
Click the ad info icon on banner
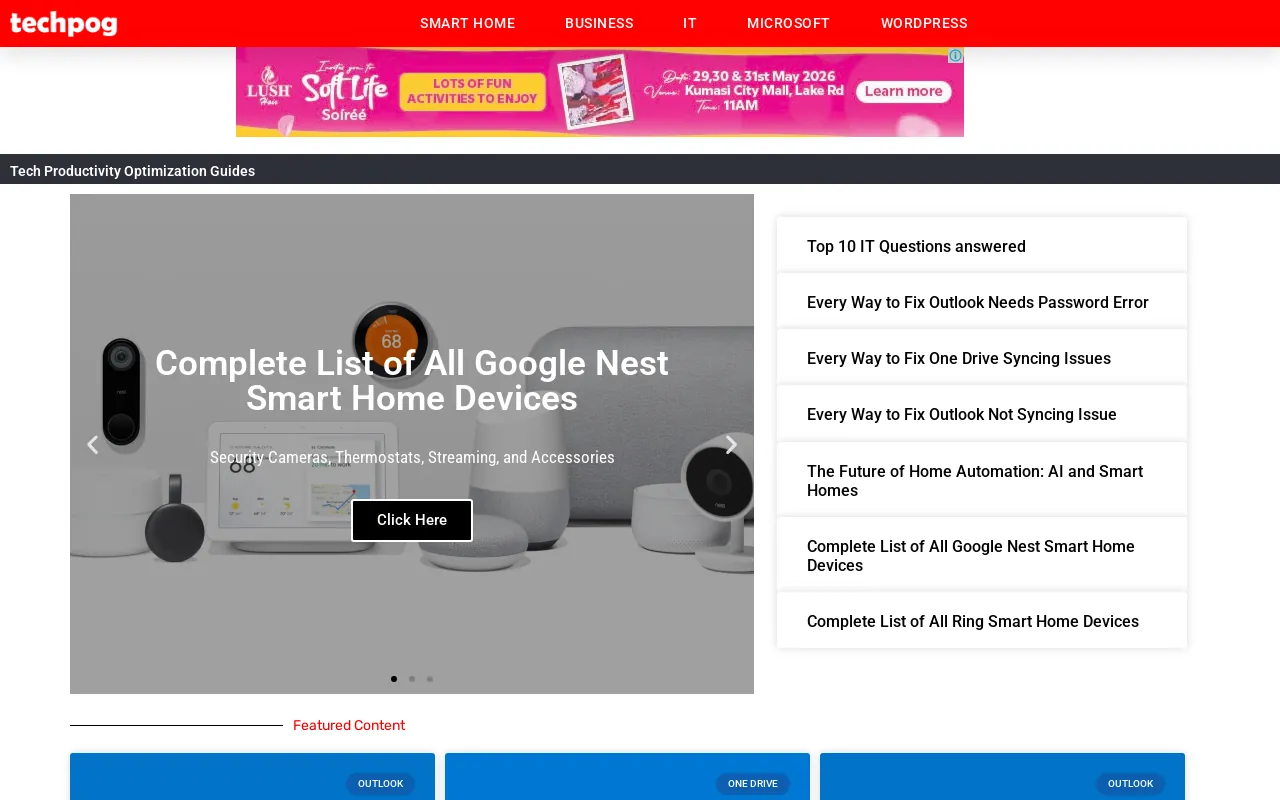955,56
